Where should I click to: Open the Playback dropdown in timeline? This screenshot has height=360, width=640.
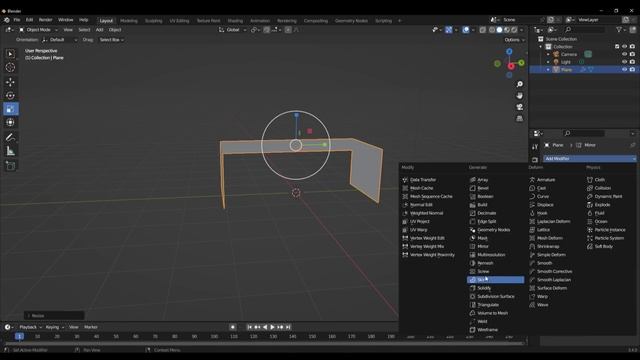(31, 327)
